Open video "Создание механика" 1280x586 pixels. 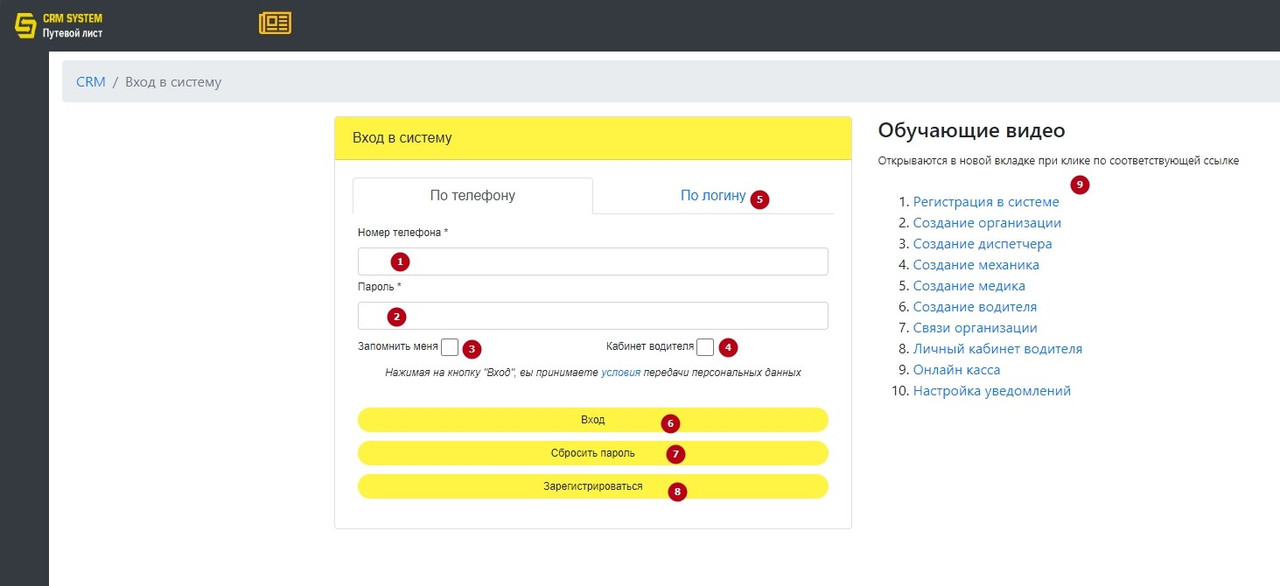tap(976, 265)
